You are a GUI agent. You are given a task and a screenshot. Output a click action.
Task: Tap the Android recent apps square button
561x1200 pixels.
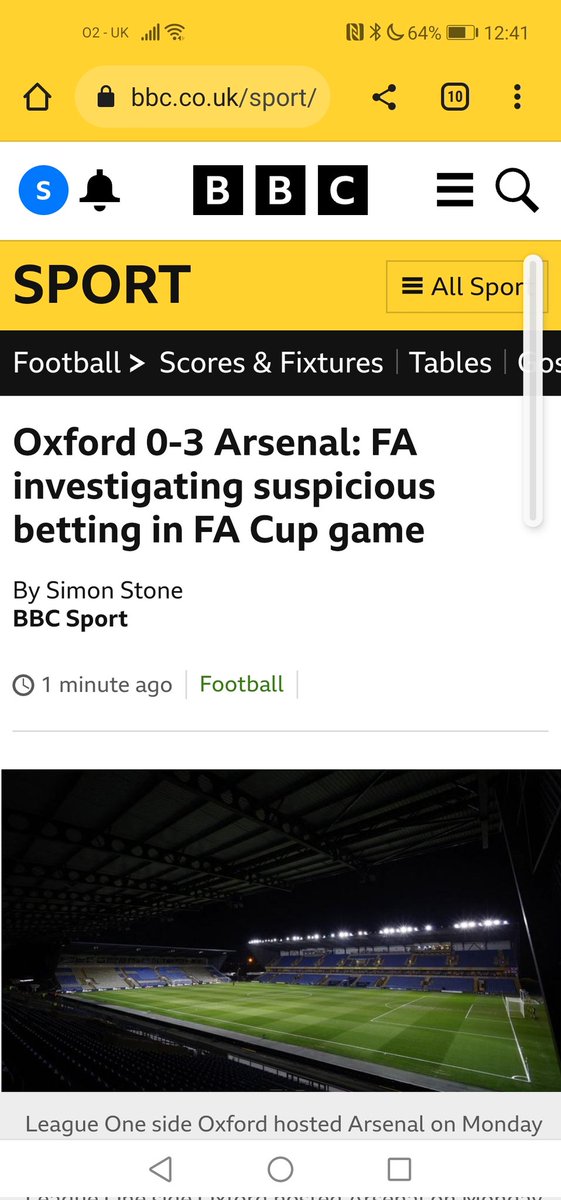(399, 1168)
